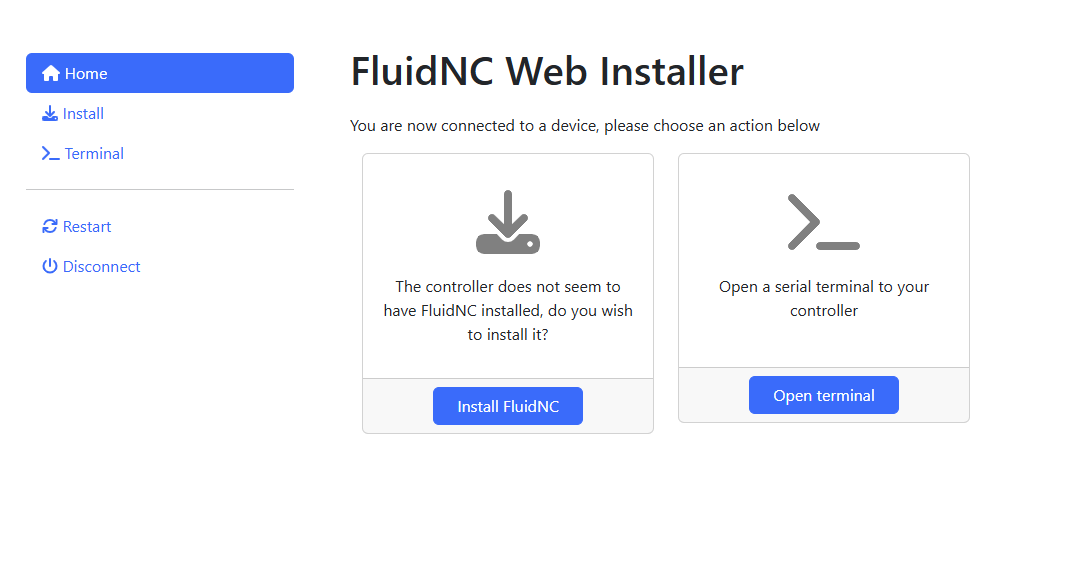Viewport: 1073px width, 565px height.
Task: Click the house icon in the sidebar
Action: (51, 73)
